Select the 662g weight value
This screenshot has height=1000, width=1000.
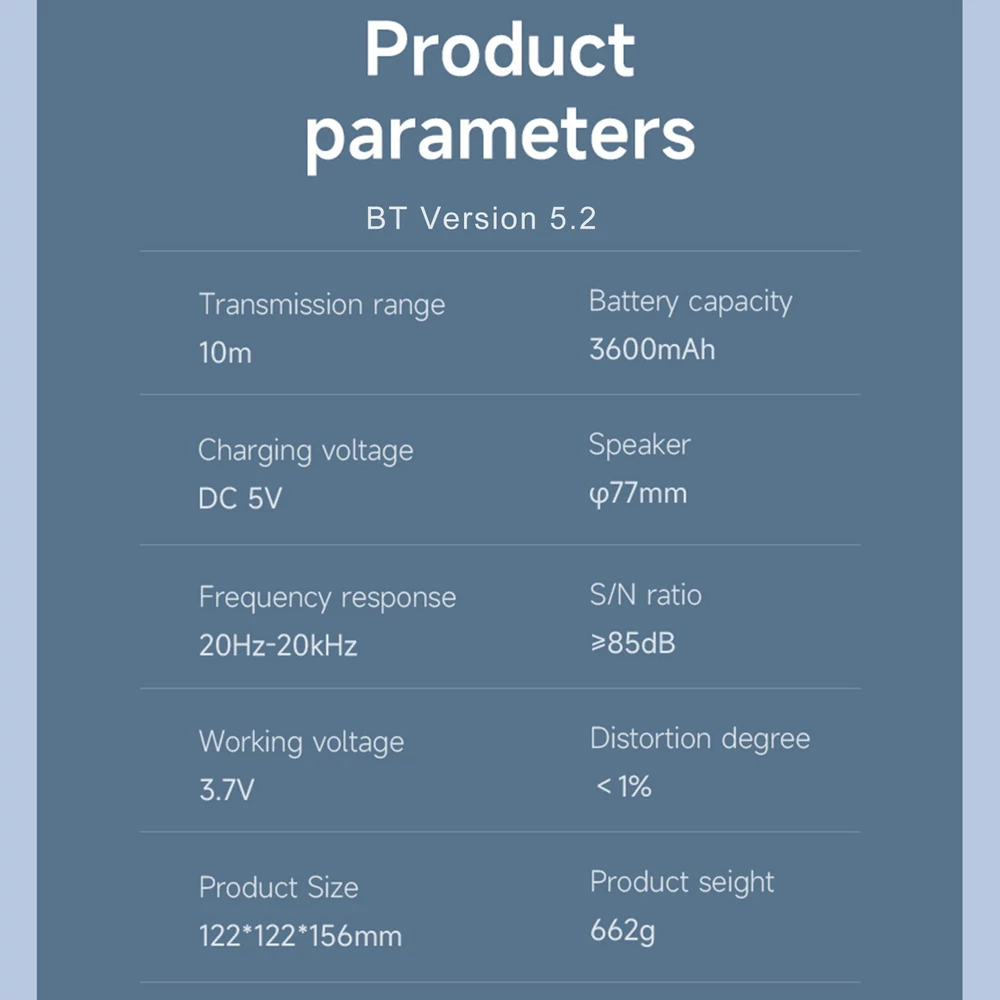[622, 931]
